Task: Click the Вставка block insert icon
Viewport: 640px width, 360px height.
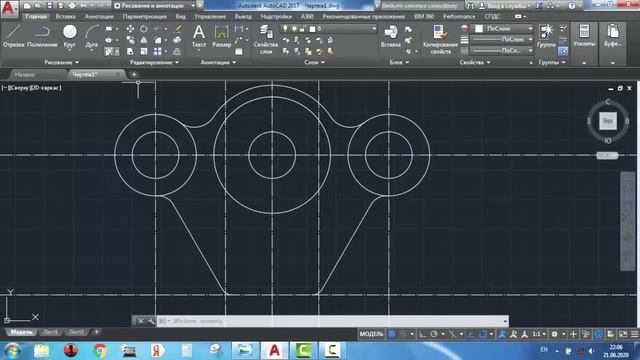Action: 391,36
